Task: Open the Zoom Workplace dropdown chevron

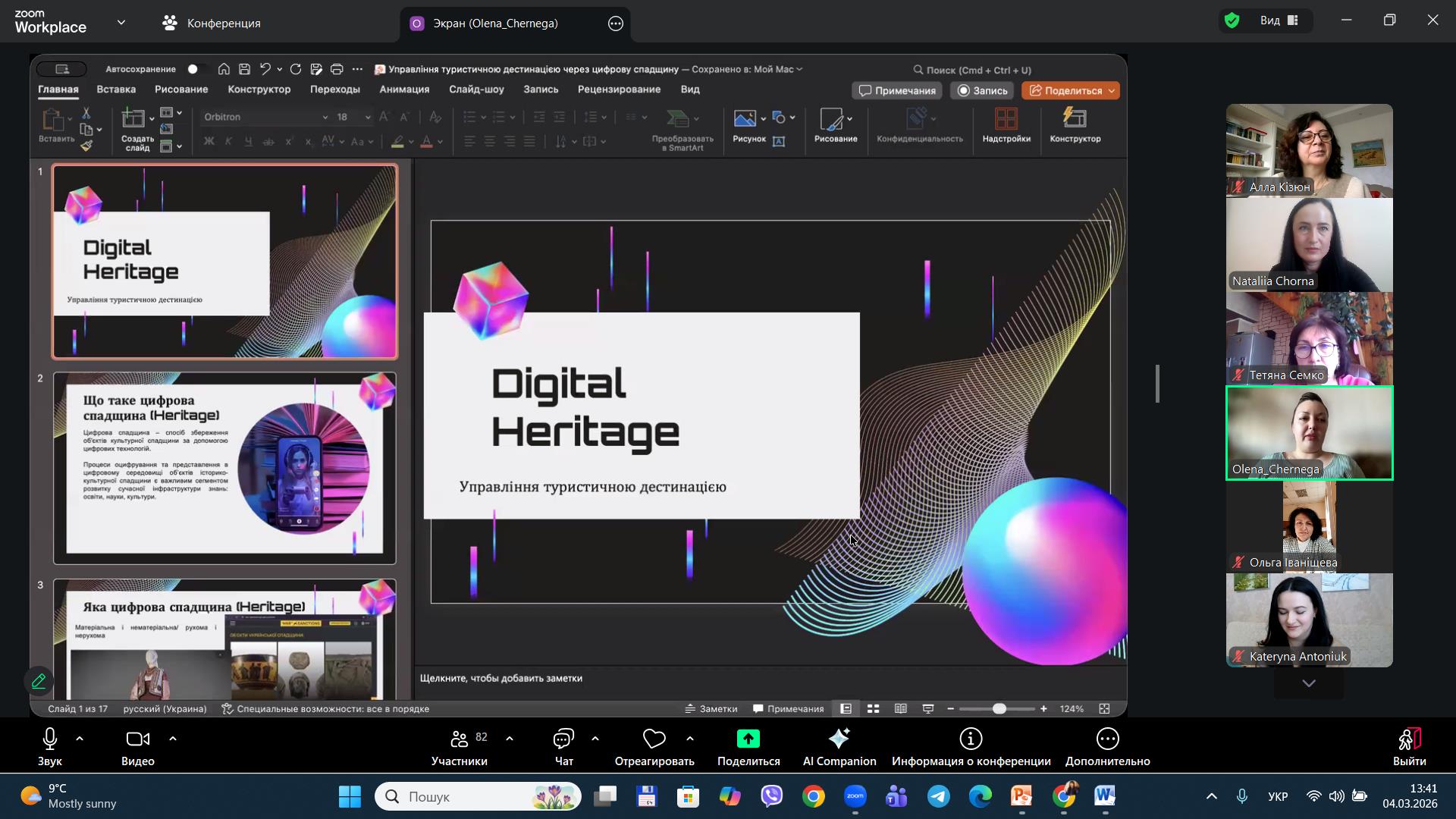Action: [x=121, y=23]
